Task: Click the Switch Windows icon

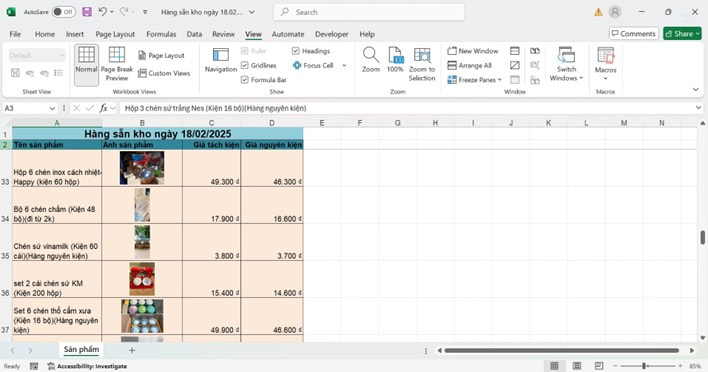Action: click(566, 55)
